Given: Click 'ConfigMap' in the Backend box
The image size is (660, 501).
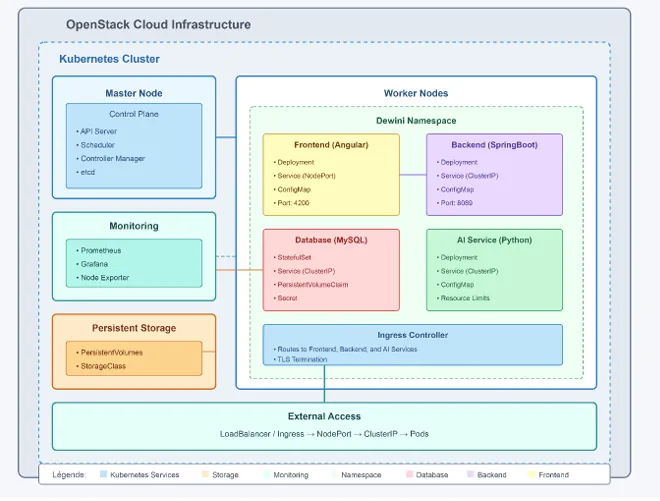Looking at the screenshot, I should pos(455,189).
